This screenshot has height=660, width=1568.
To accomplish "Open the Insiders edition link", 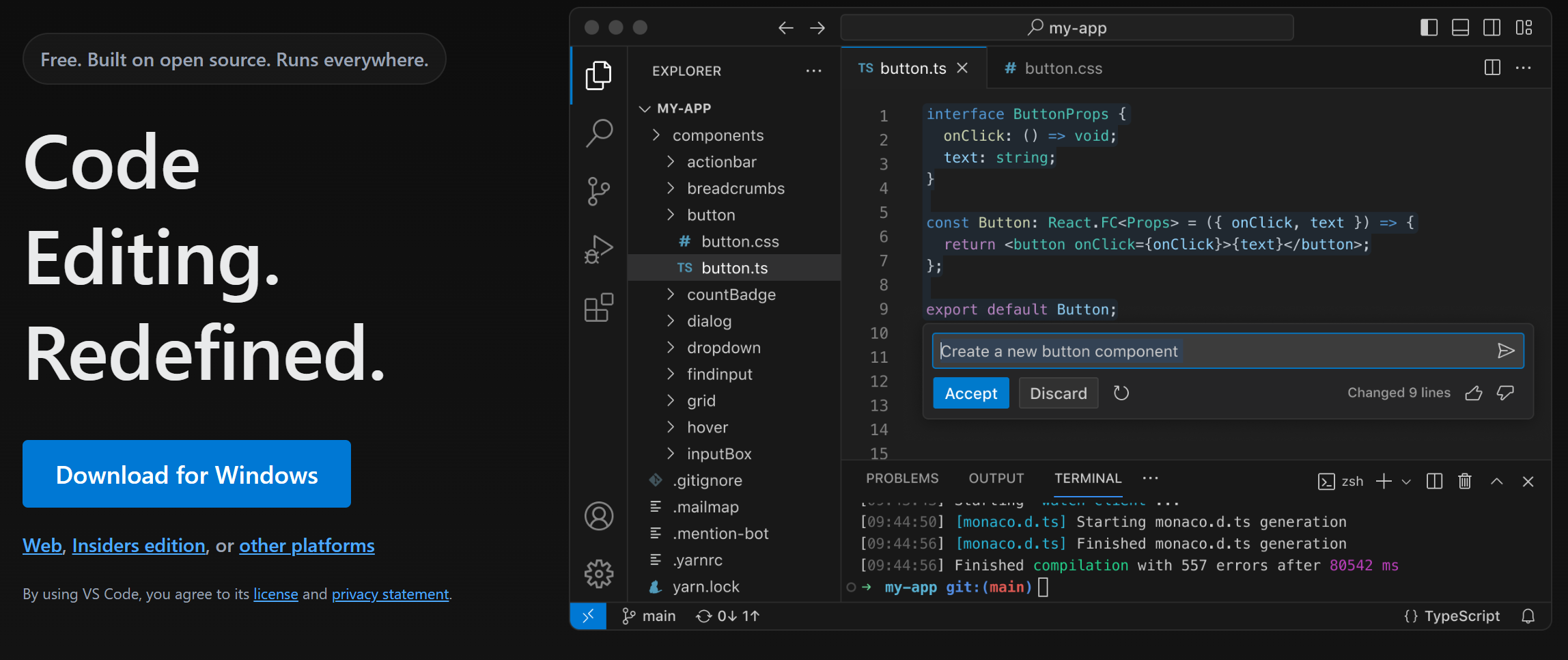I will coord(139,545).
